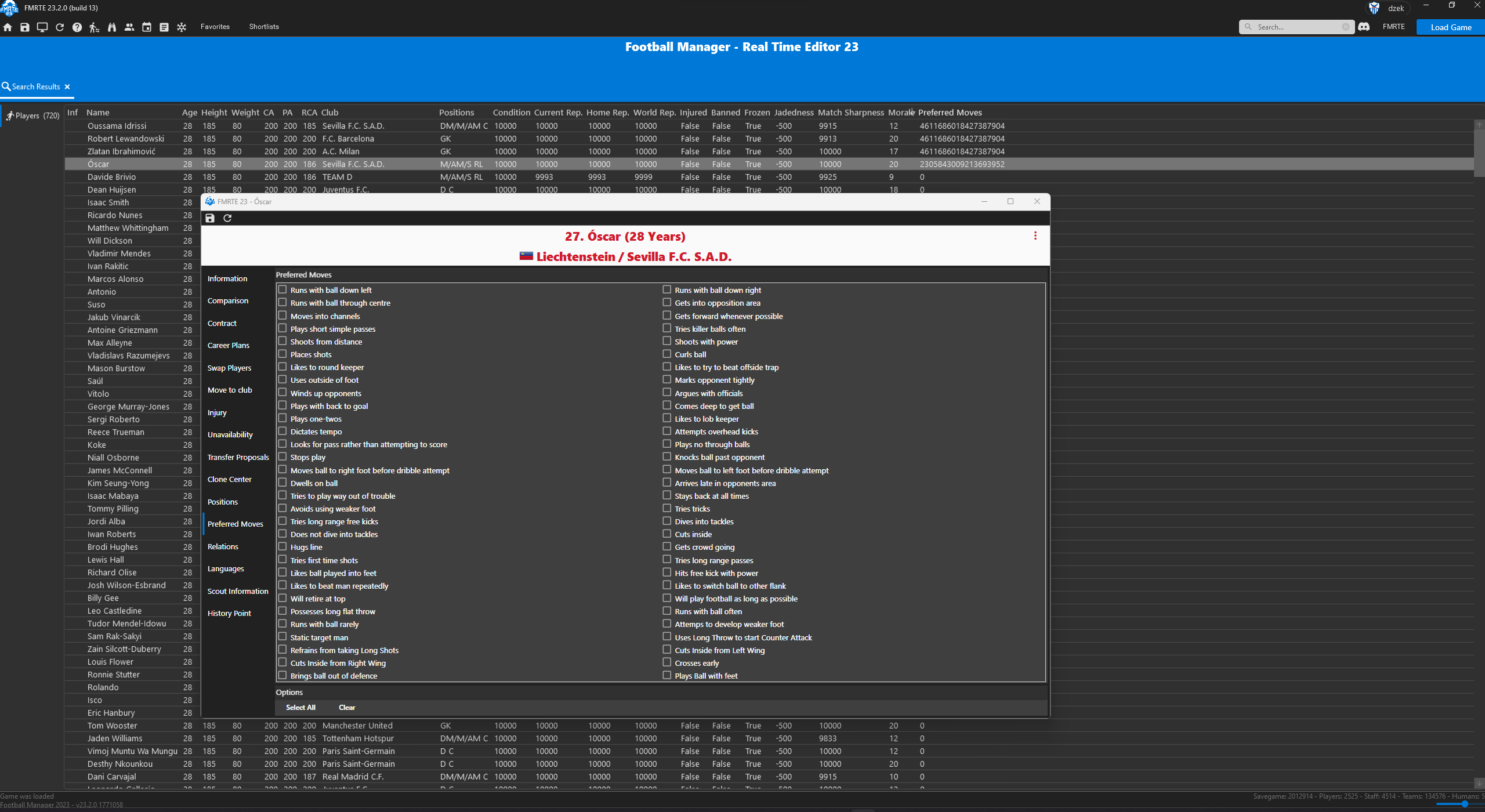The width and height of the screenshot is (1485, 812).
Task: Tick 'Plays Ball with feet' checkbox
Action: (667, 675)
